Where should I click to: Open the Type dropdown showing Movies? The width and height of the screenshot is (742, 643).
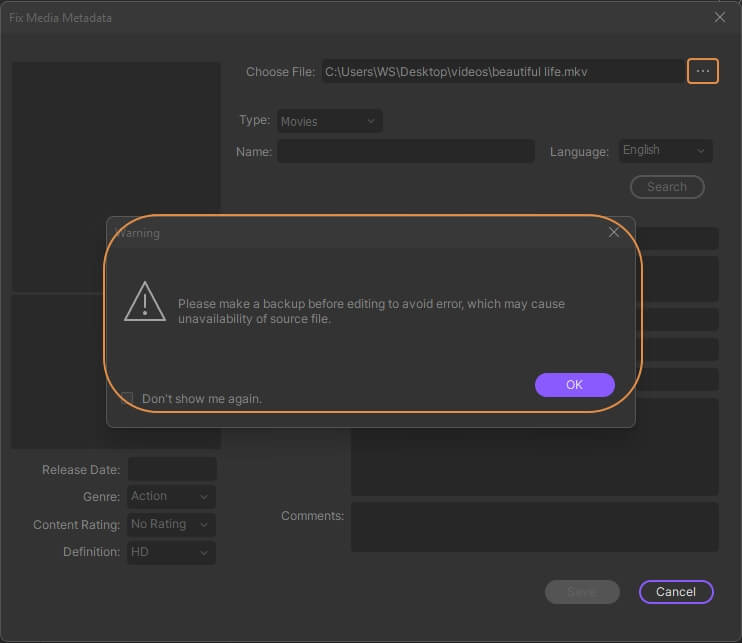[x=329, y=121]
